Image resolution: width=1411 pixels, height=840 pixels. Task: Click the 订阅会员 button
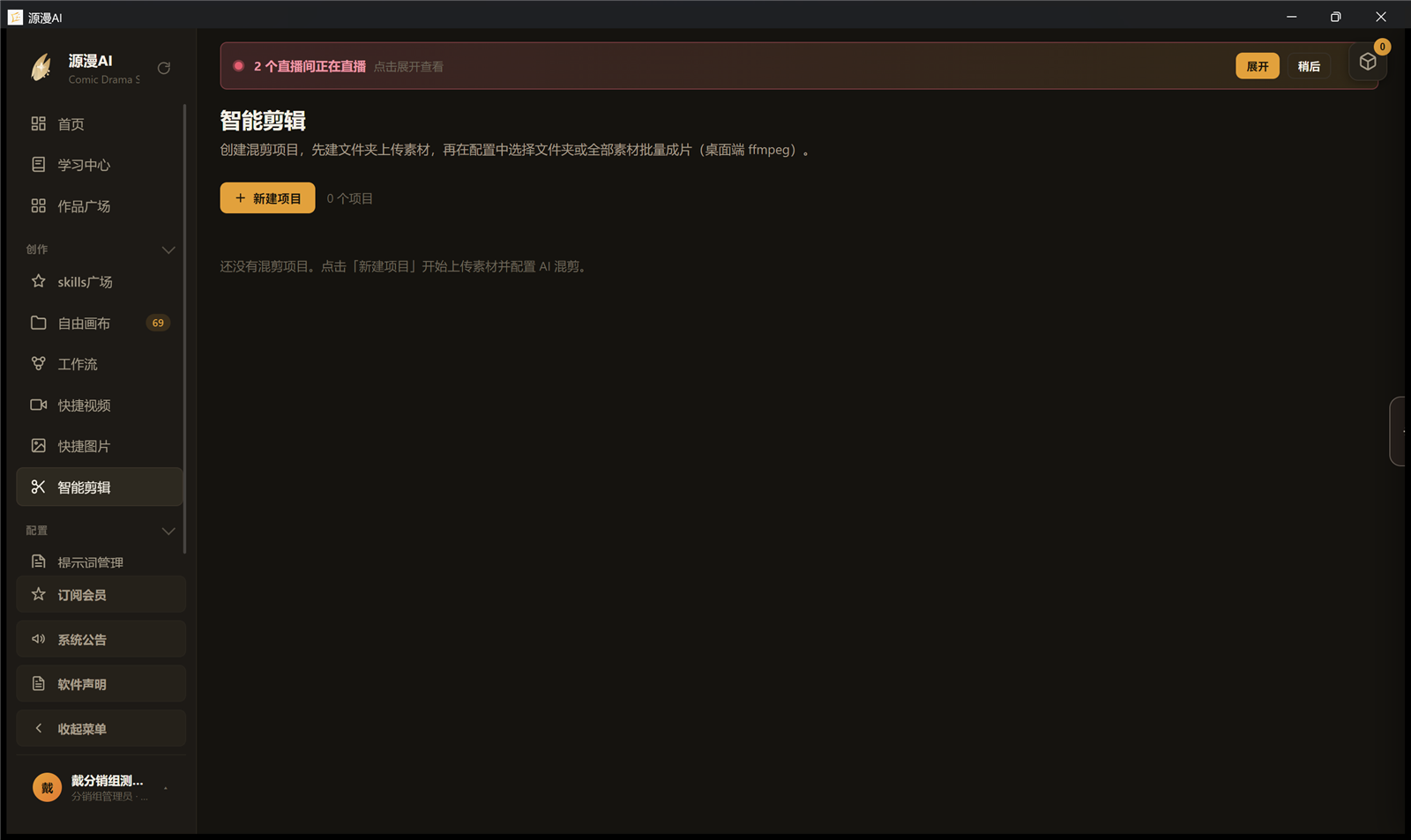[x=101, y=595]
